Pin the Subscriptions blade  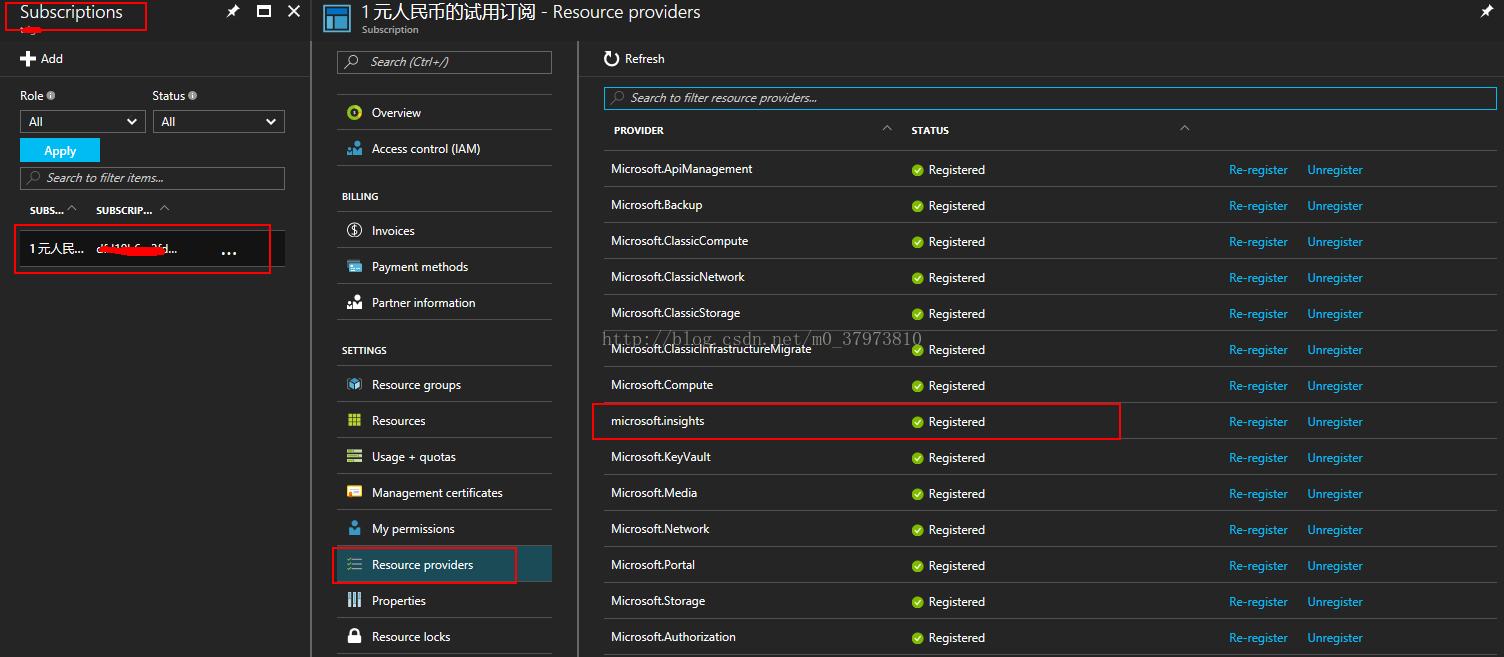(233, 11)
